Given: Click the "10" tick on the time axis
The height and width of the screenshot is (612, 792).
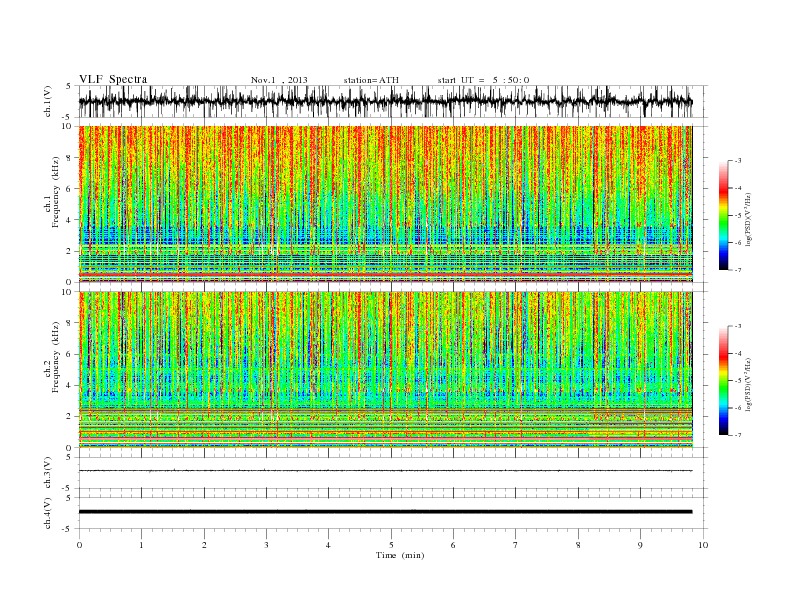Looking at the screenshot, I should (703, 545).
